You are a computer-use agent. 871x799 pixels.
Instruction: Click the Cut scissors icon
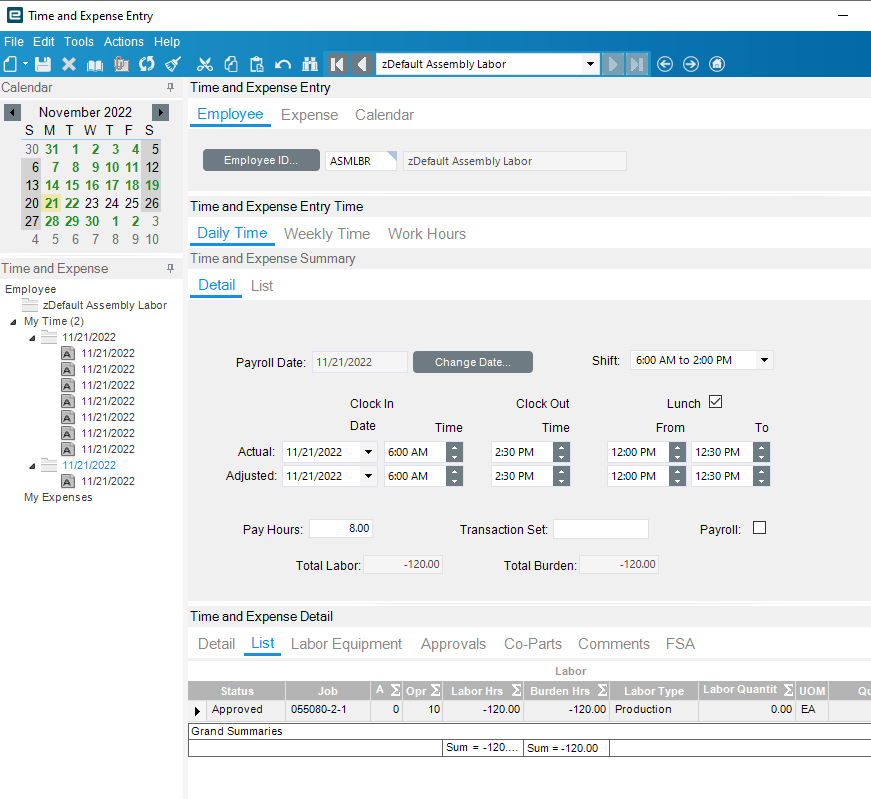tap(205, 64)
